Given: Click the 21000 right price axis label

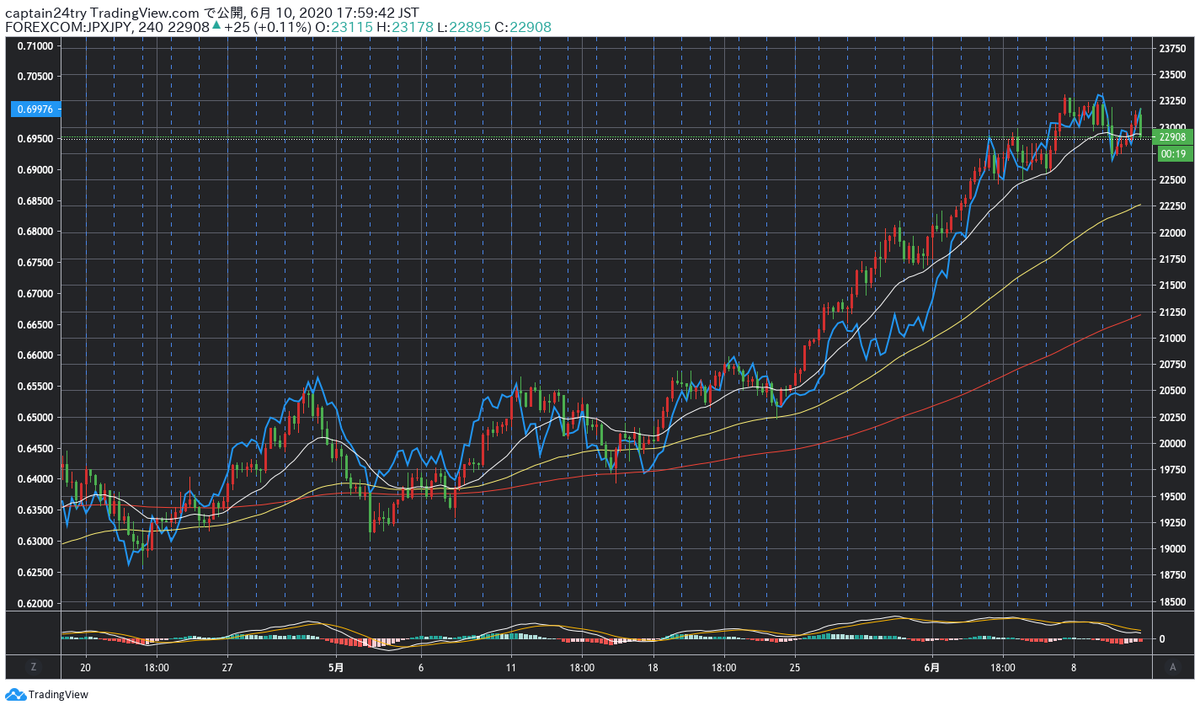Looking at the screenshot, I should pos(1173,338).
